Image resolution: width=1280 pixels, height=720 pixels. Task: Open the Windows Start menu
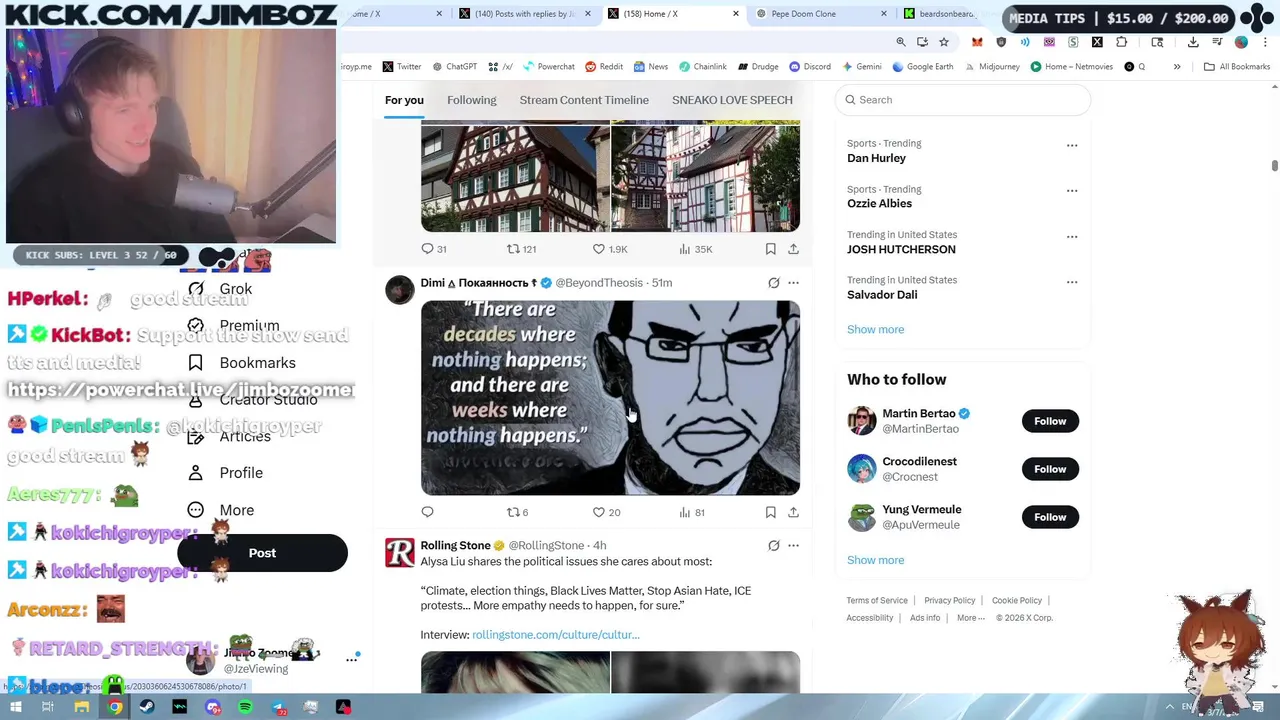pyautogui.click(x=15, y=707)
